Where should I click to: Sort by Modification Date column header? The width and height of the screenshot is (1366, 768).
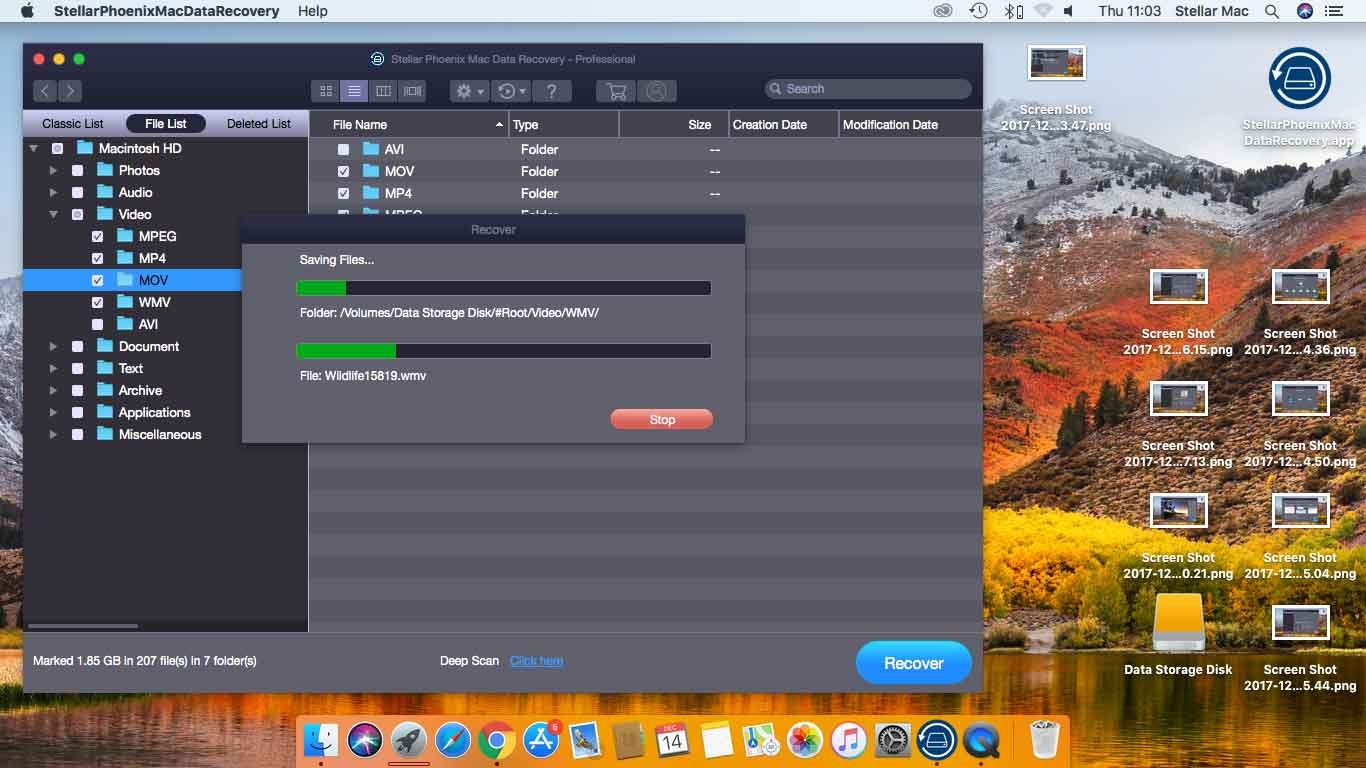click(910, 125)
